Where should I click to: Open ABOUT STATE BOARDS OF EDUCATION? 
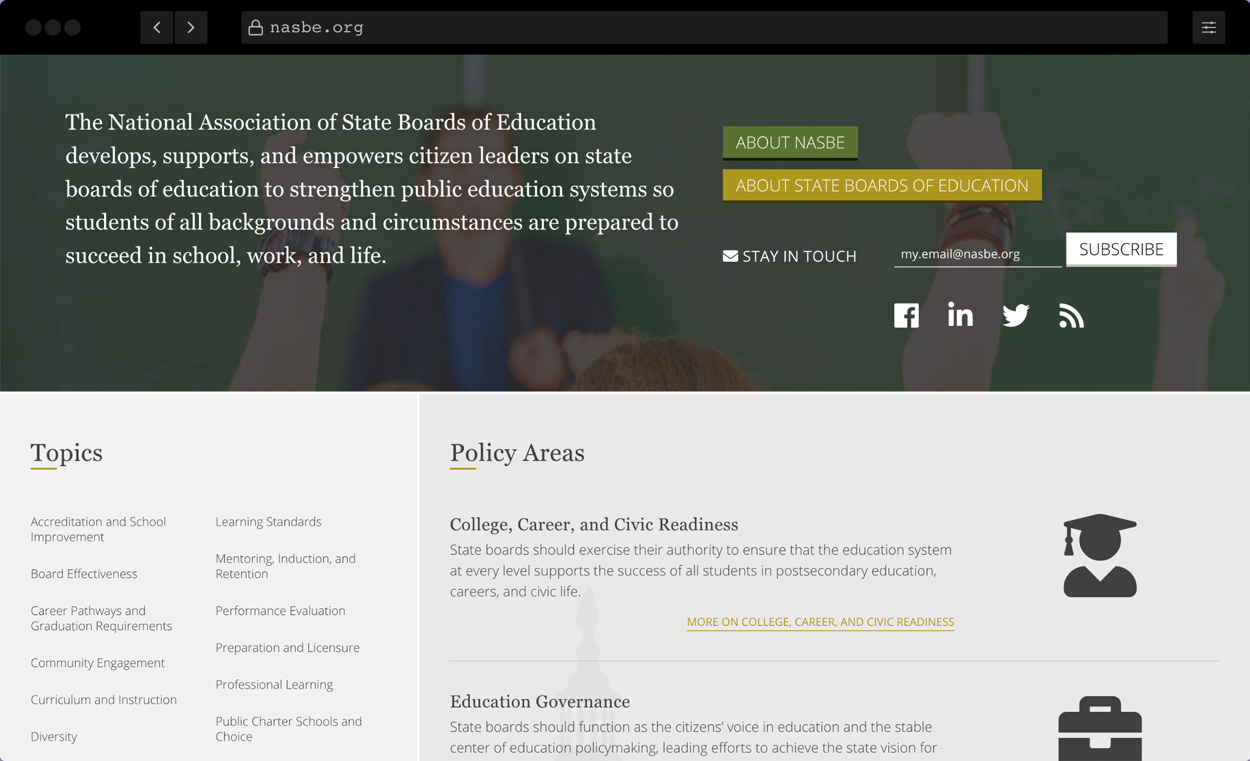[x=882, y=185]
